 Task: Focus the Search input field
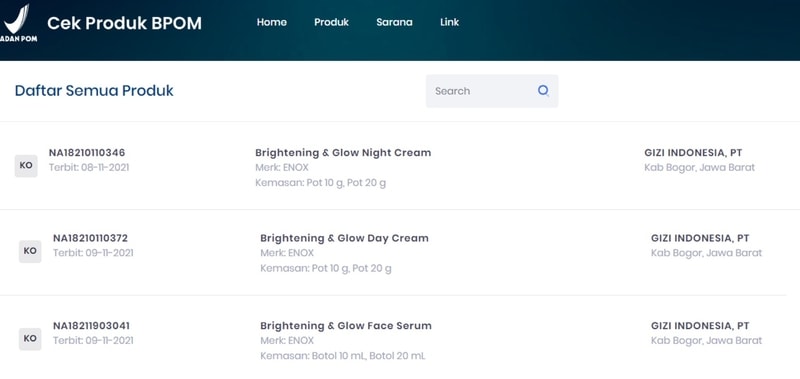click(492, 91)
